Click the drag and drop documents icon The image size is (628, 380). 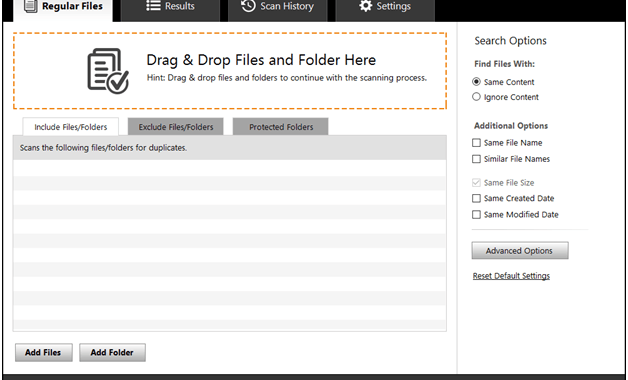coord(108,71)
